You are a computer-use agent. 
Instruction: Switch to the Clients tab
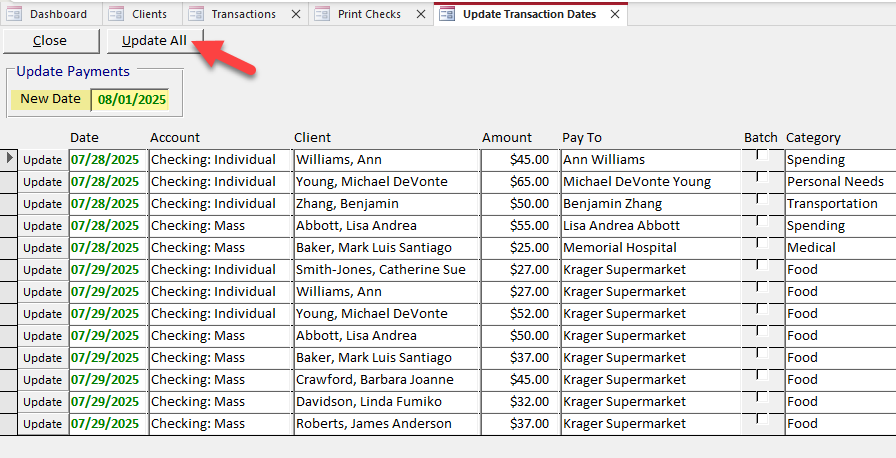(149, 14)
